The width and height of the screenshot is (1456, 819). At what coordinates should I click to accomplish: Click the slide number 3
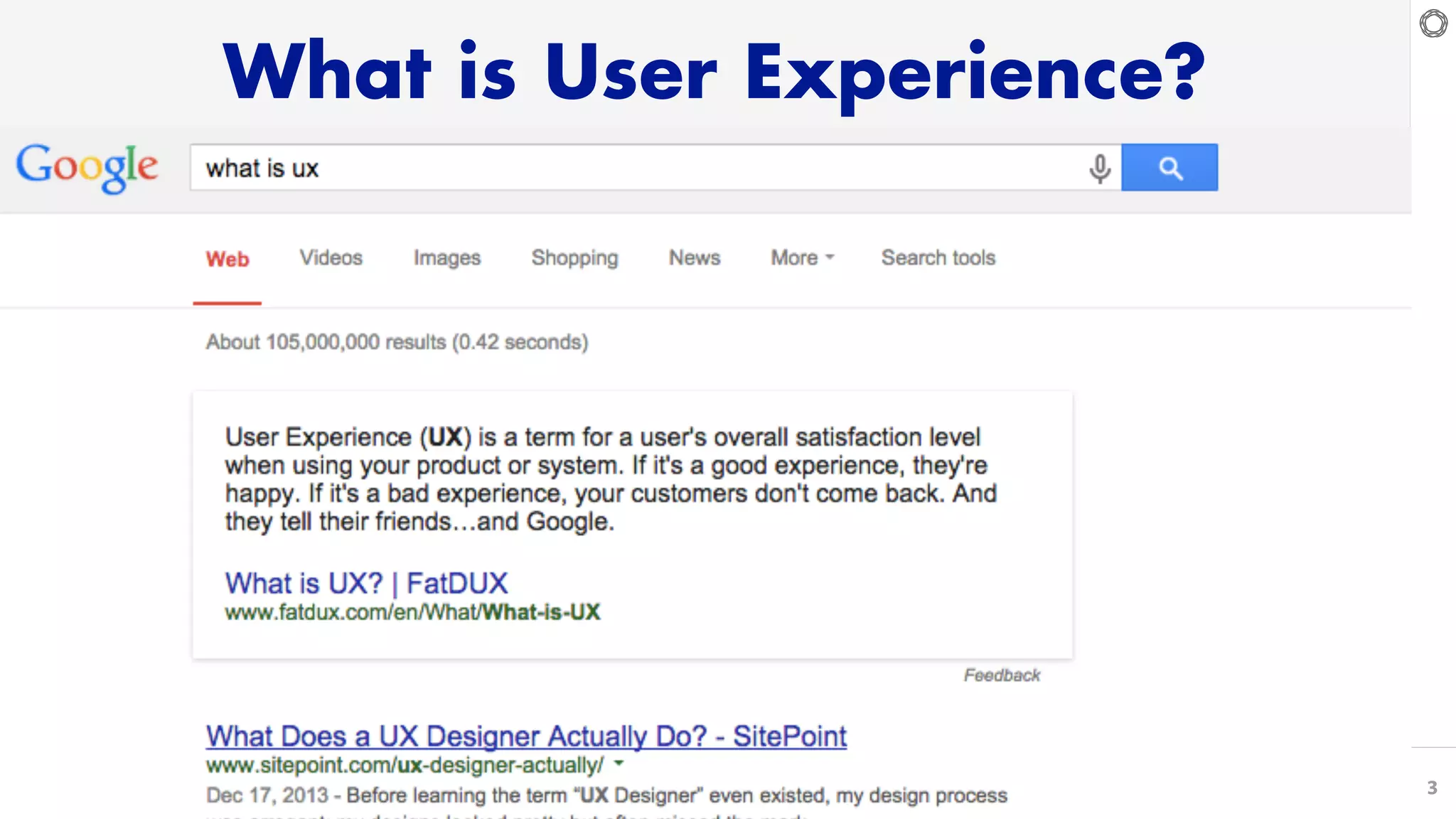tap(1432, 788)
